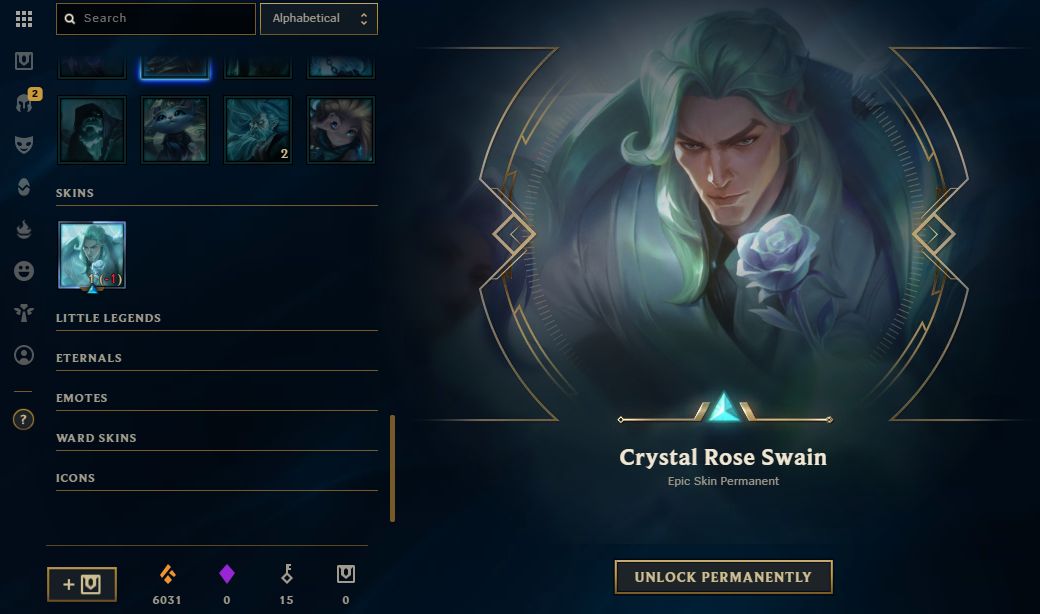Viewport: 1040px width, 614px height.
Task: Open the all-loot grid icon
Action: pos(24,19)
